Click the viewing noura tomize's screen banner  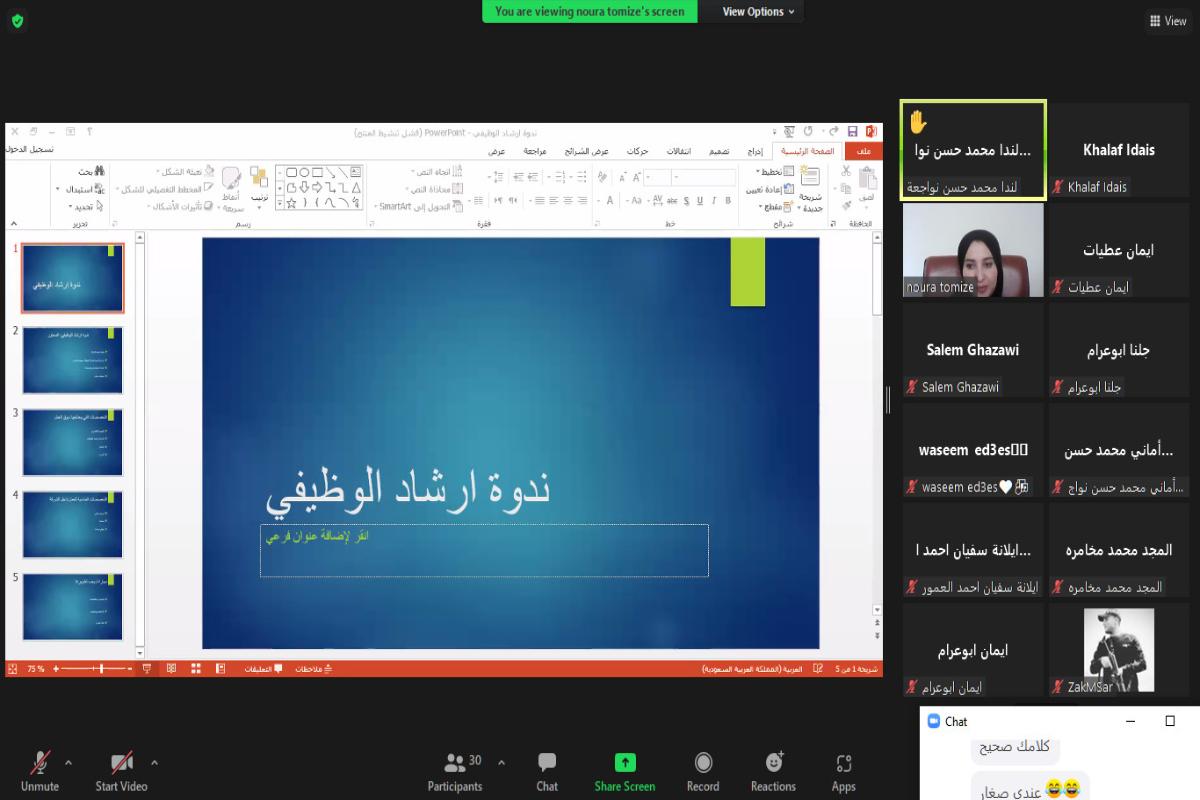(x=590, y=12)
